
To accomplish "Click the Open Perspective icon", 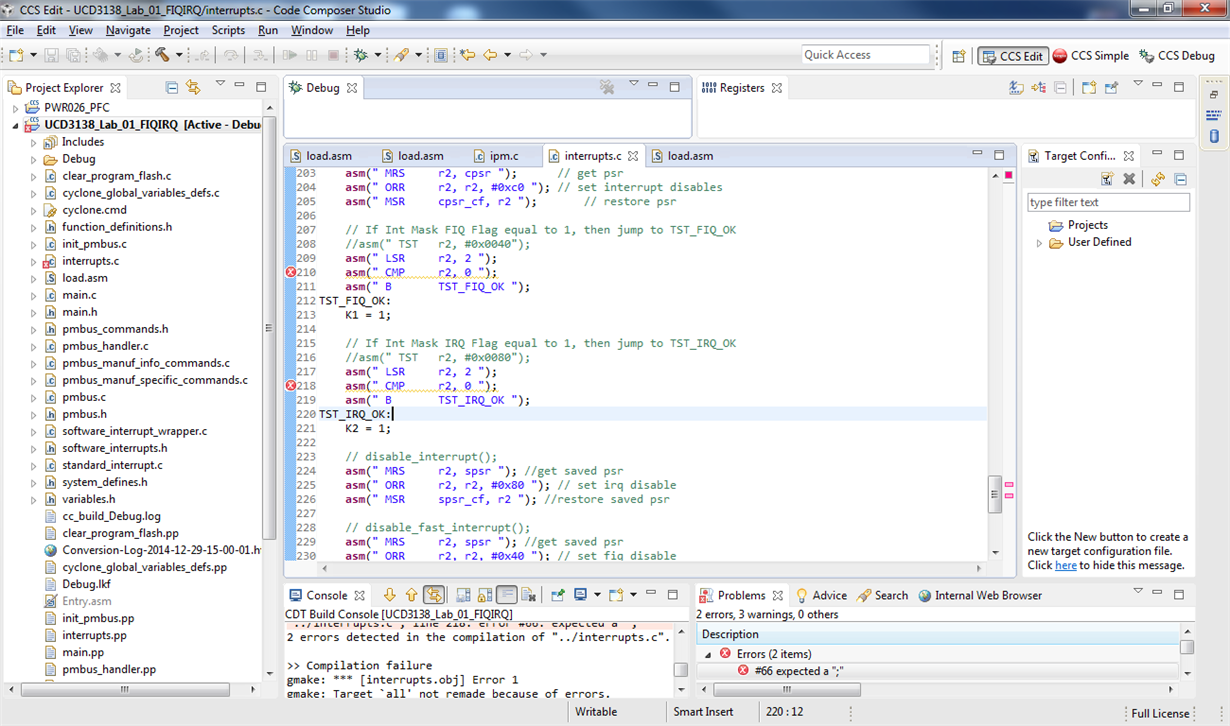I will (958, 56).
